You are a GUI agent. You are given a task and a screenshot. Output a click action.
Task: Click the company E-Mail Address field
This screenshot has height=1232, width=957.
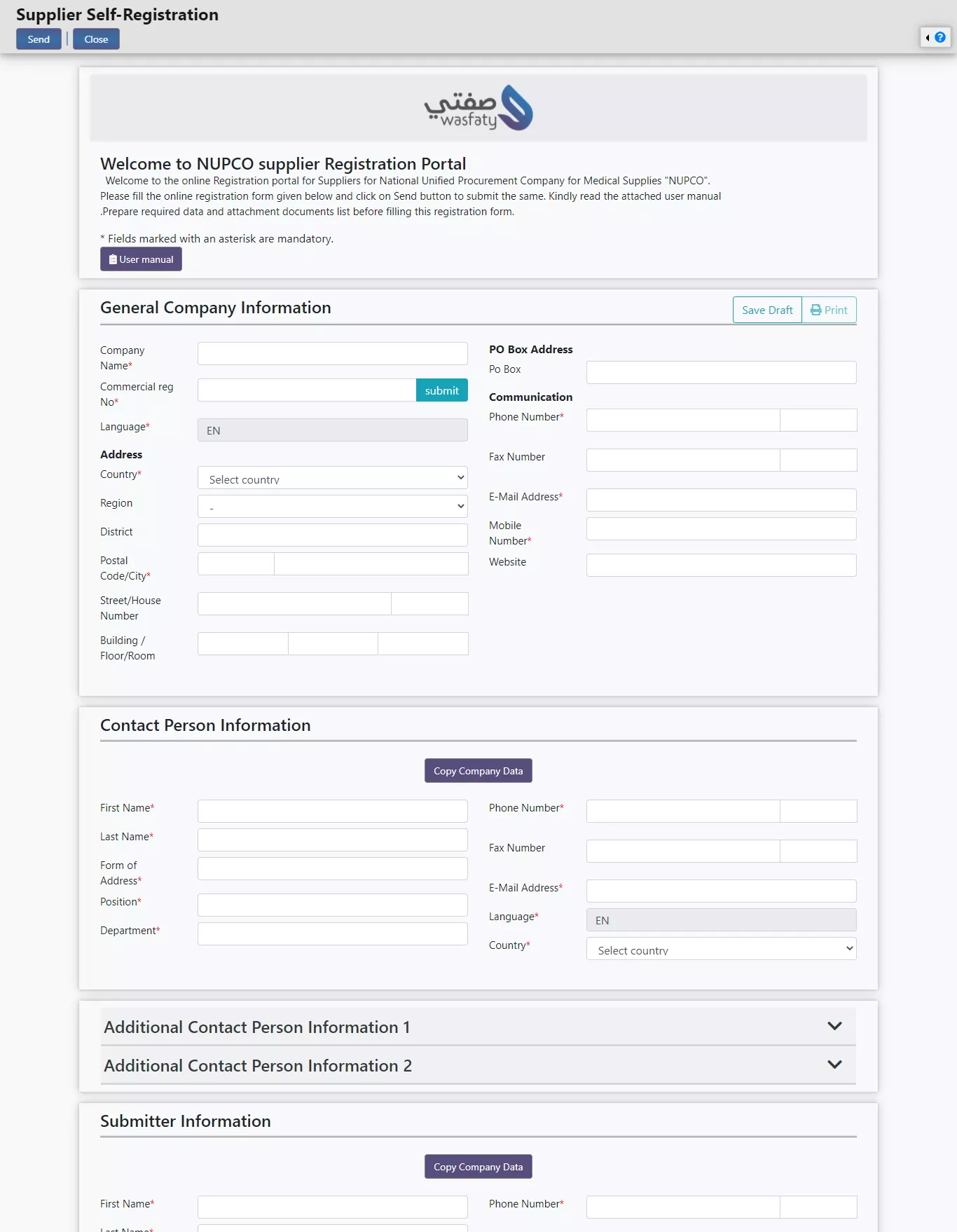pyautogui.click(x=721, y=500)
